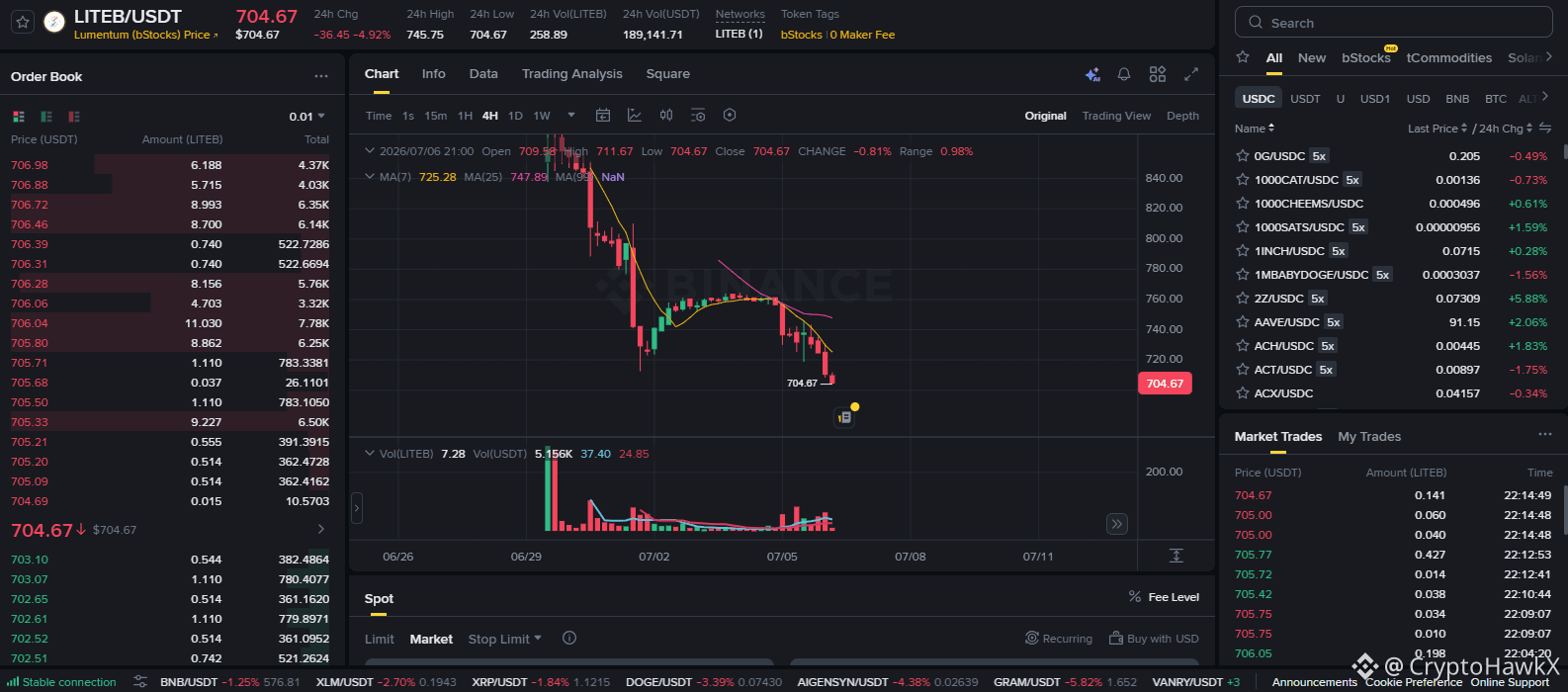1568x692 pixels.
Task: Select the 1W chart interval
Action: pos(542,116)
